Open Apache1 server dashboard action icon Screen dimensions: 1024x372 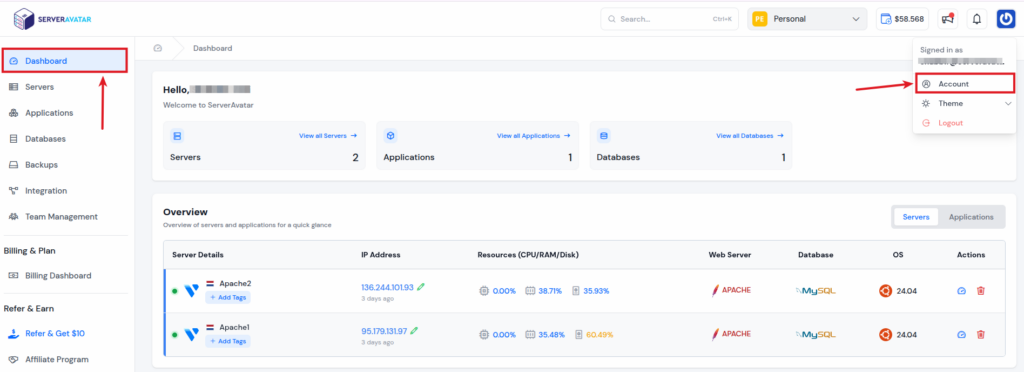pyautogui.click(x=961, y=335)
